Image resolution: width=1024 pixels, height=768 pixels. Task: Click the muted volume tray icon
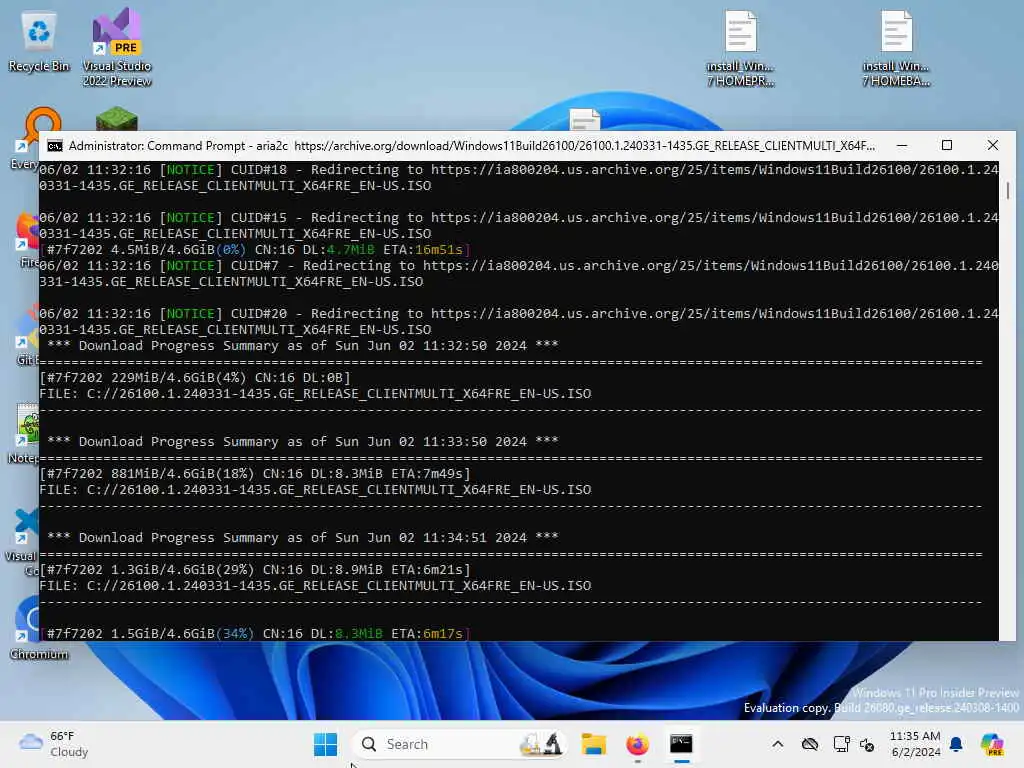[868, 744]
